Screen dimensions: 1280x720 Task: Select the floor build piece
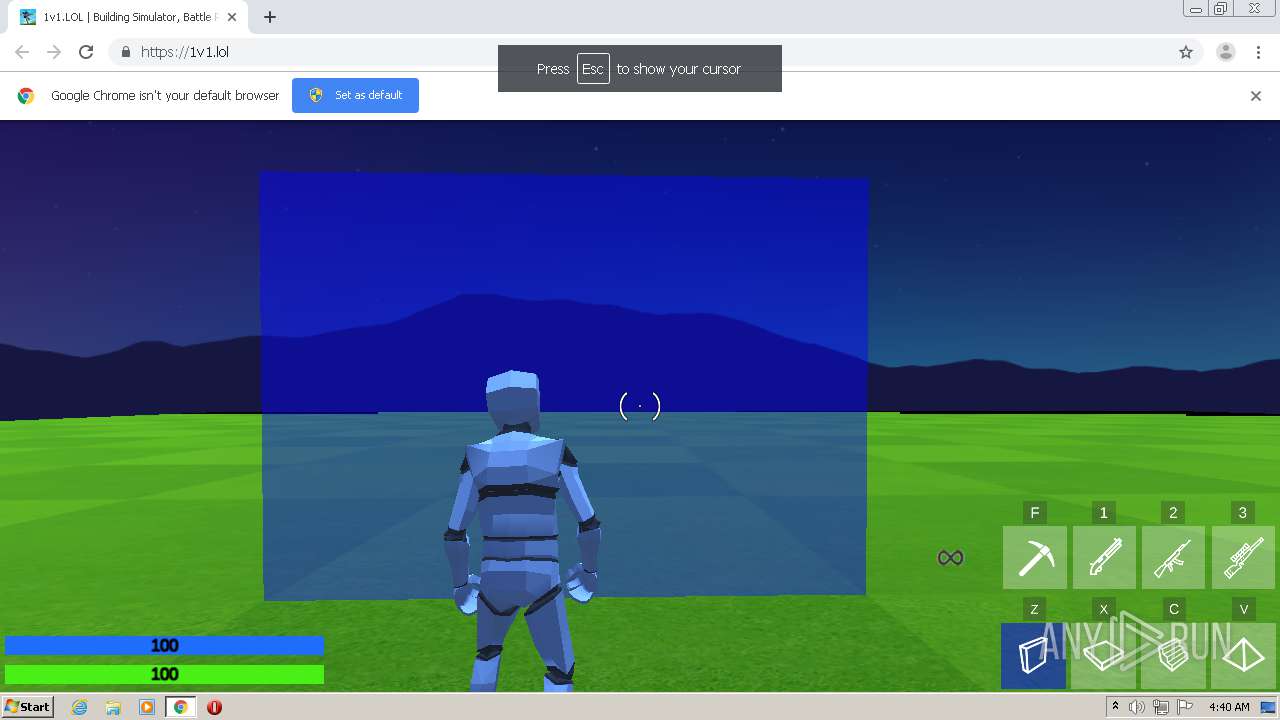[1104, 656]
